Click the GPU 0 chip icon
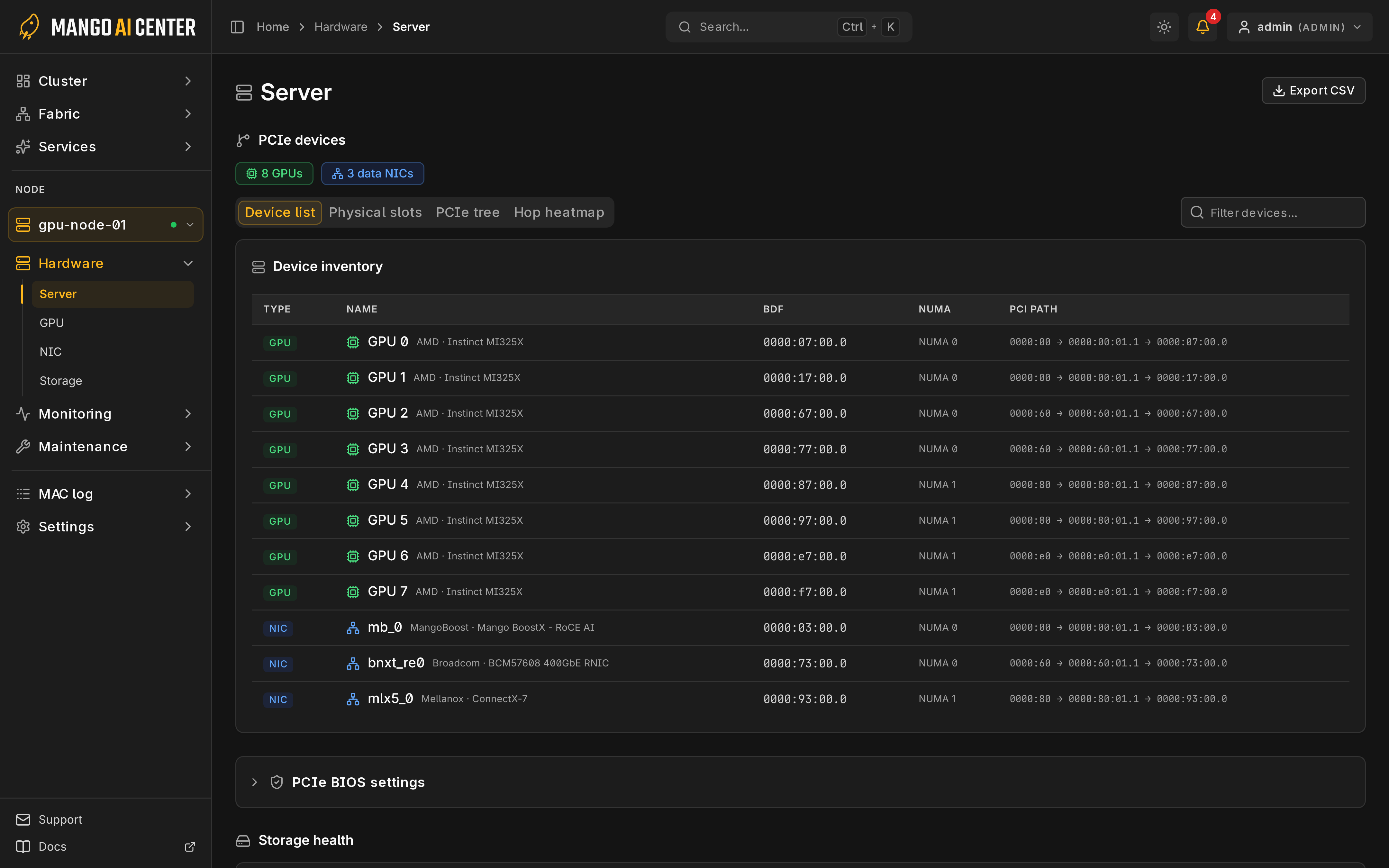The image size is (1389, 868). (353, 342)
